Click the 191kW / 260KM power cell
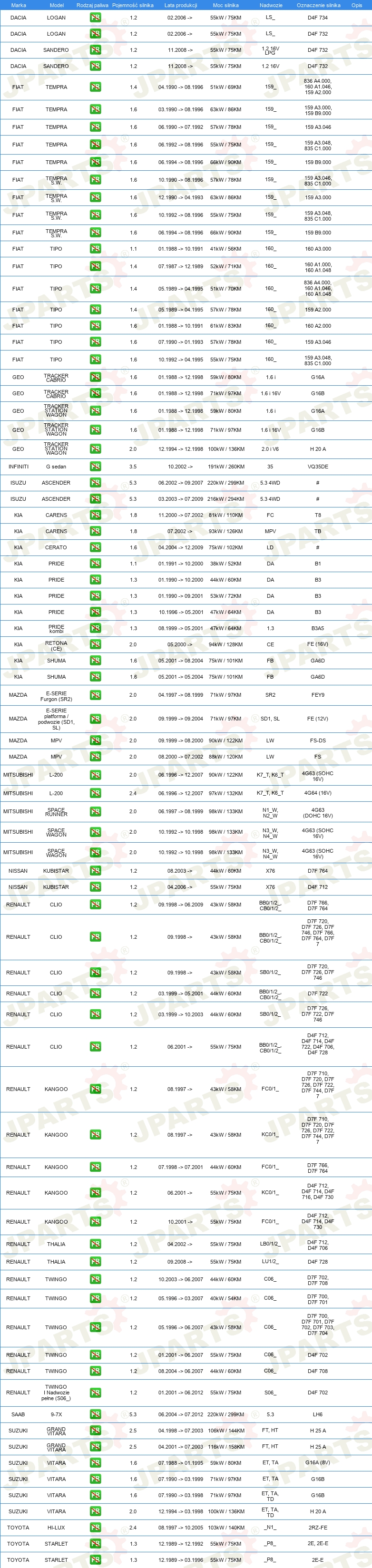The width and height of the screenshot is (372, 1568). tap(225, 467)
